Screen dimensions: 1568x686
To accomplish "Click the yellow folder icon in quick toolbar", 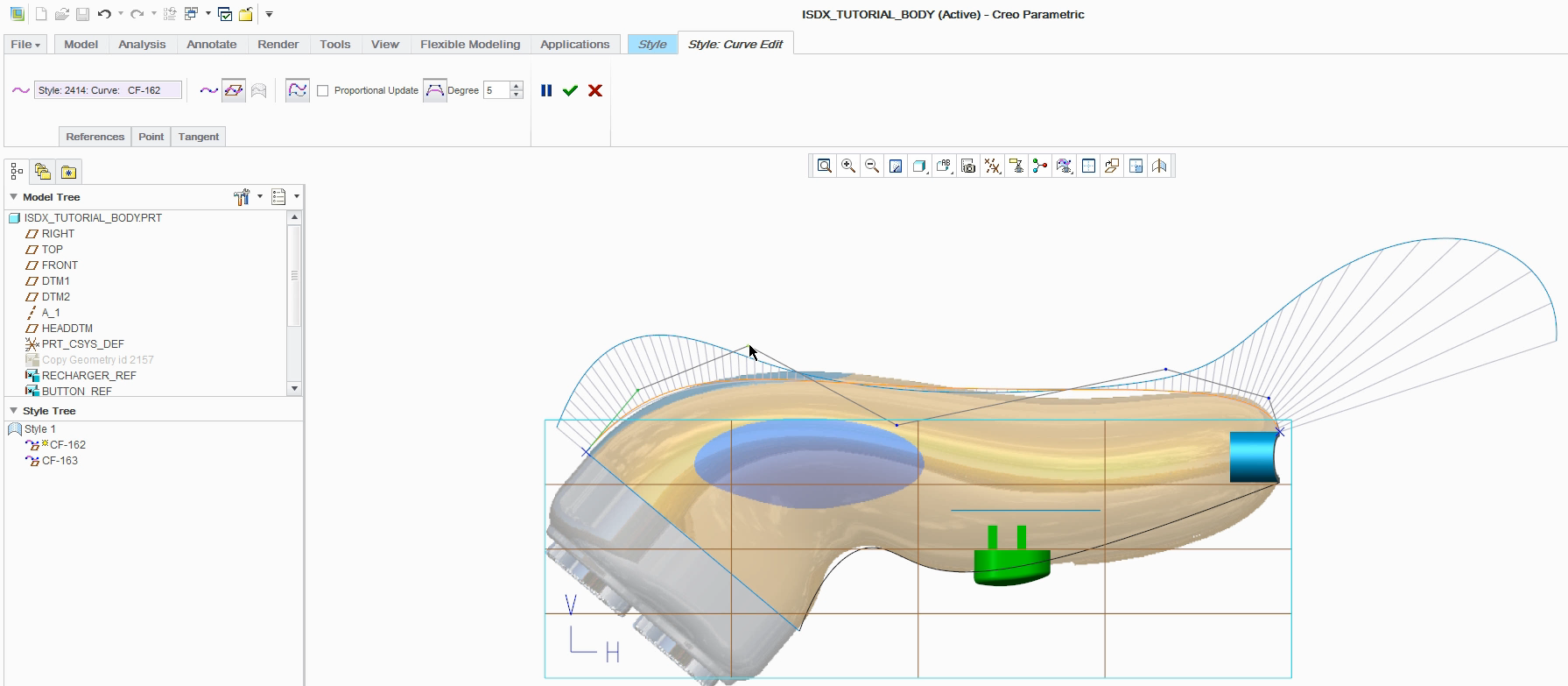I will click(246, 14).
